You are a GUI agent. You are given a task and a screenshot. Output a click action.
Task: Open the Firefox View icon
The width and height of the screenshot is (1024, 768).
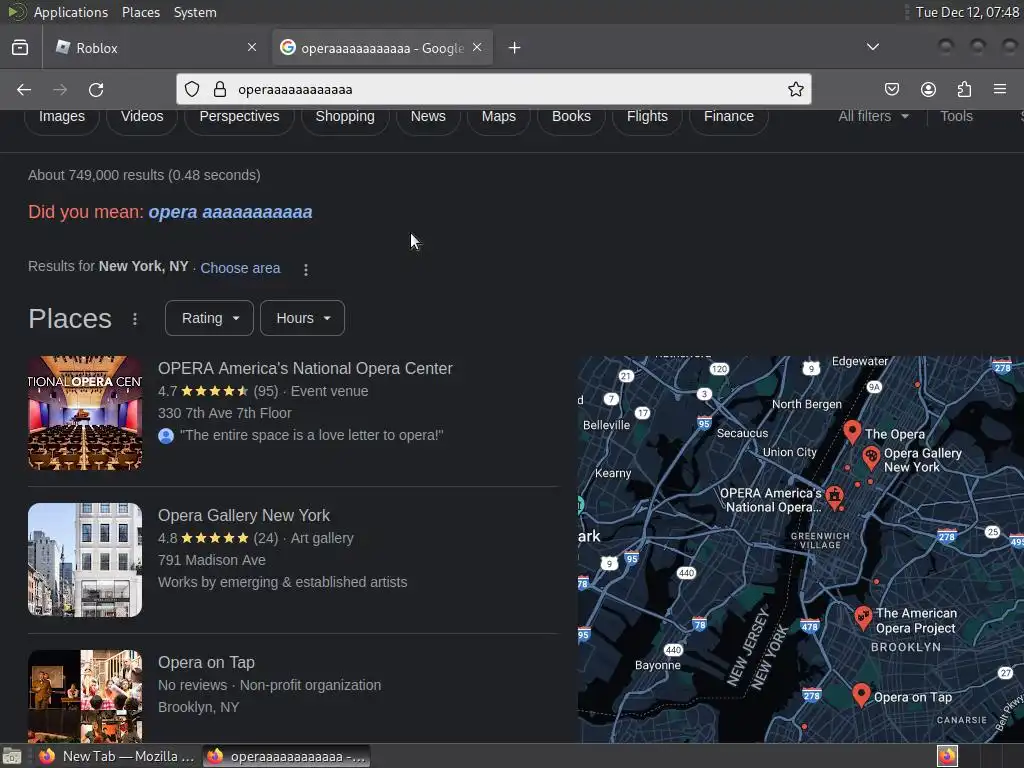(20, 48)
